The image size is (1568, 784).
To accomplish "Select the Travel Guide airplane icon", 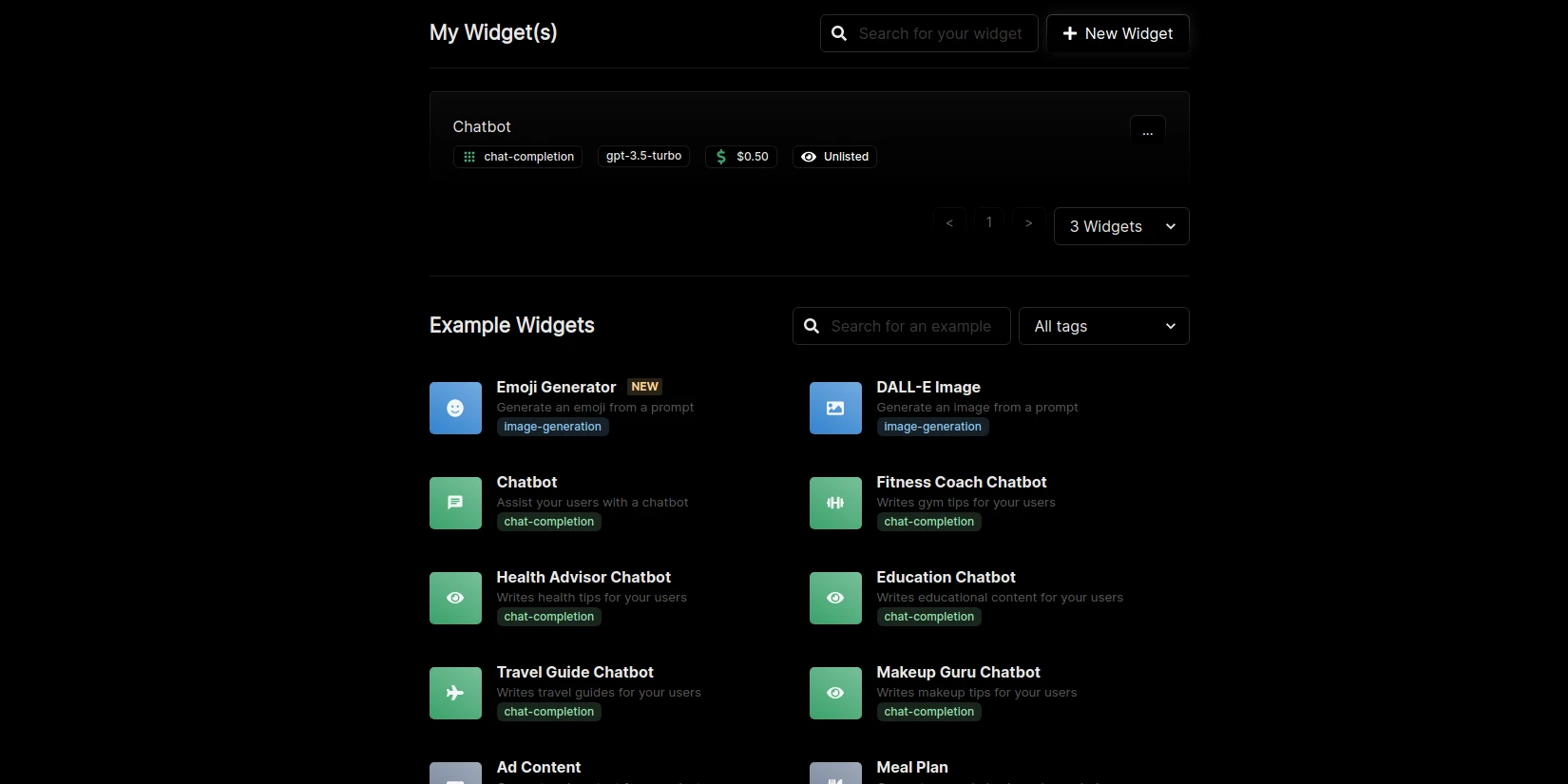I will click(455, 693).
